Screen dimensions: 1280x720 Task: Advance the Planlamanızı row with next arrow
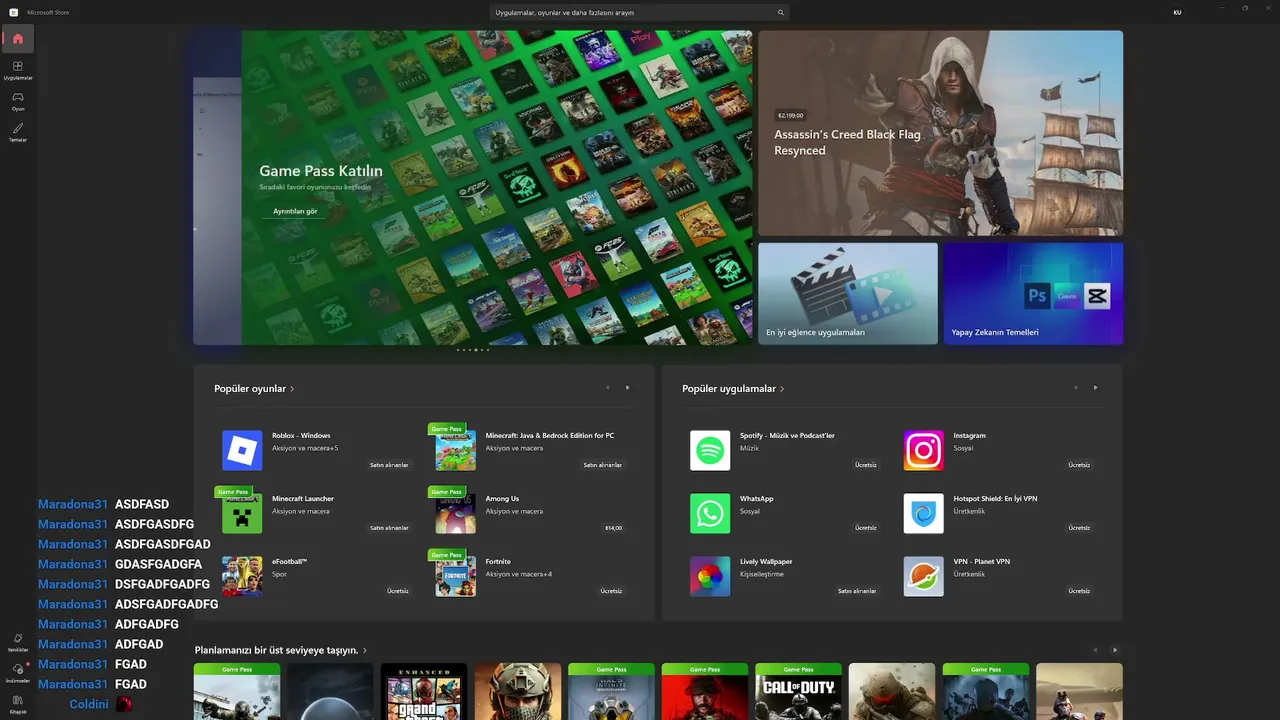point(1115,650)
